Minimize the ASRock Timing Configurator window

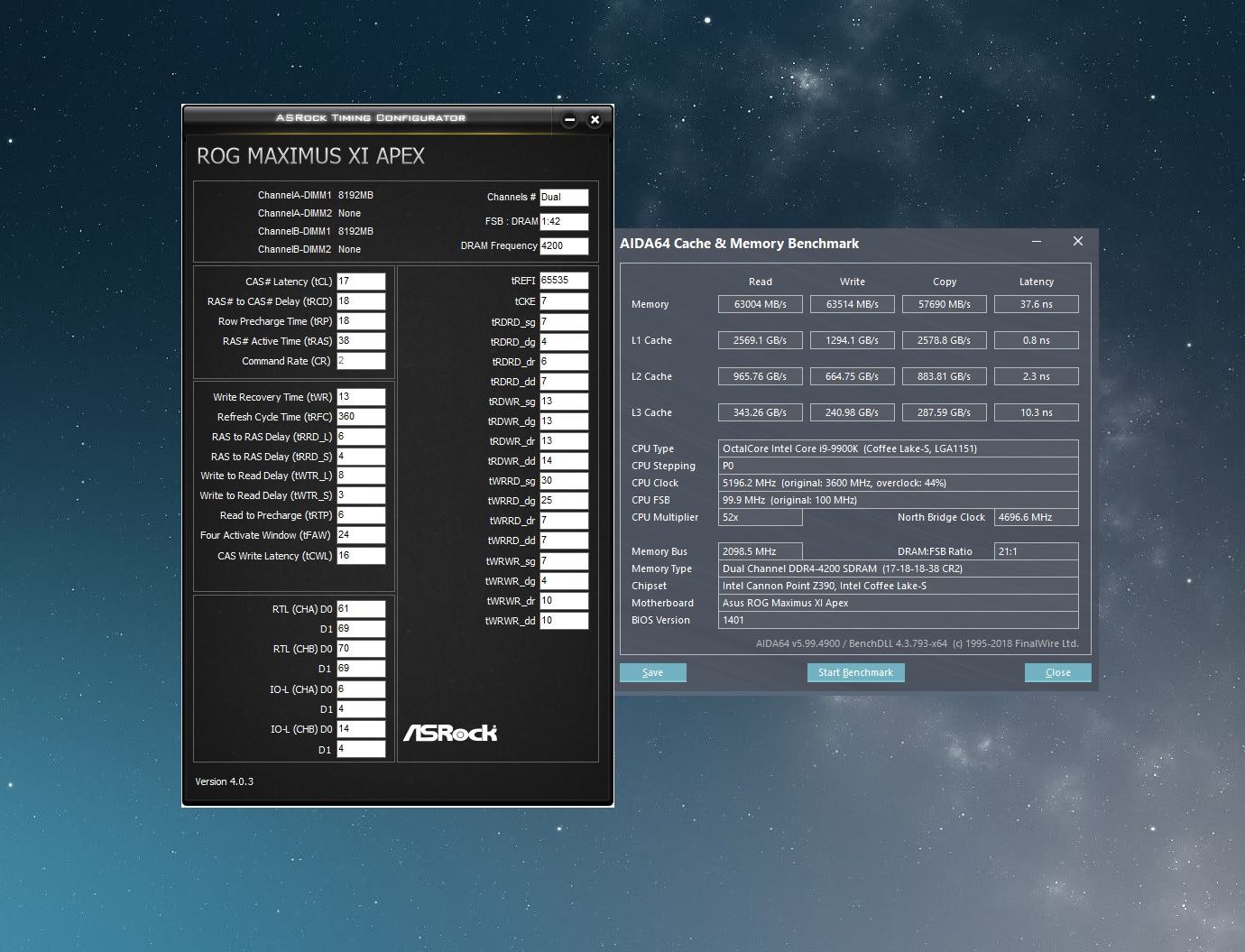click(569, 119)
